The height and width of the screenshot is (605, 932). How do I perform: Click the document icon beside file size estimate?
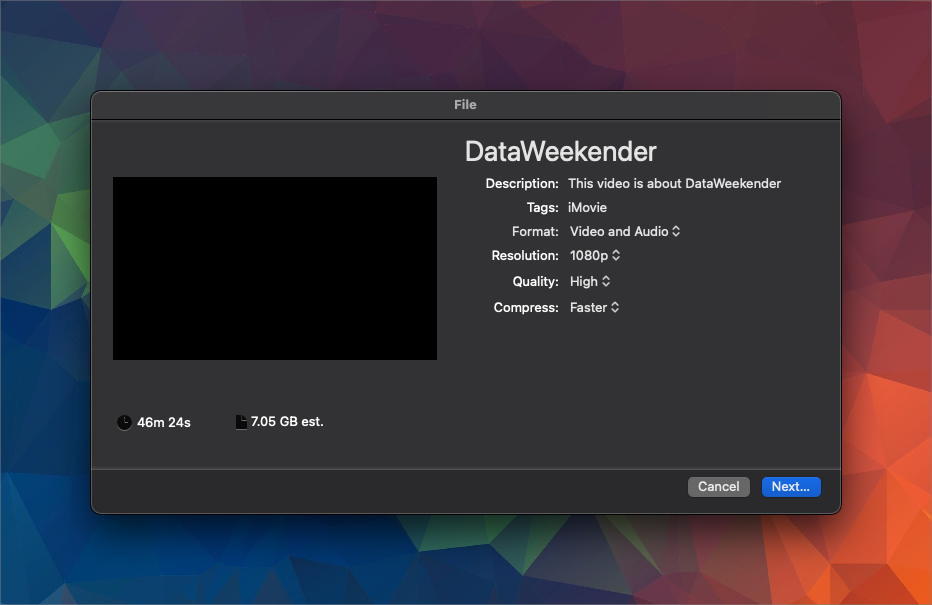pos(241,421)
